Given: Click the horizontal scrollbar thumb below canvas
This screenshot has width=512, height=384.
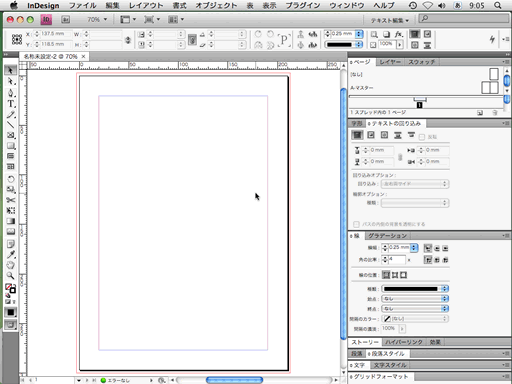Looking at the screenshot, I should tap(234, 380).
